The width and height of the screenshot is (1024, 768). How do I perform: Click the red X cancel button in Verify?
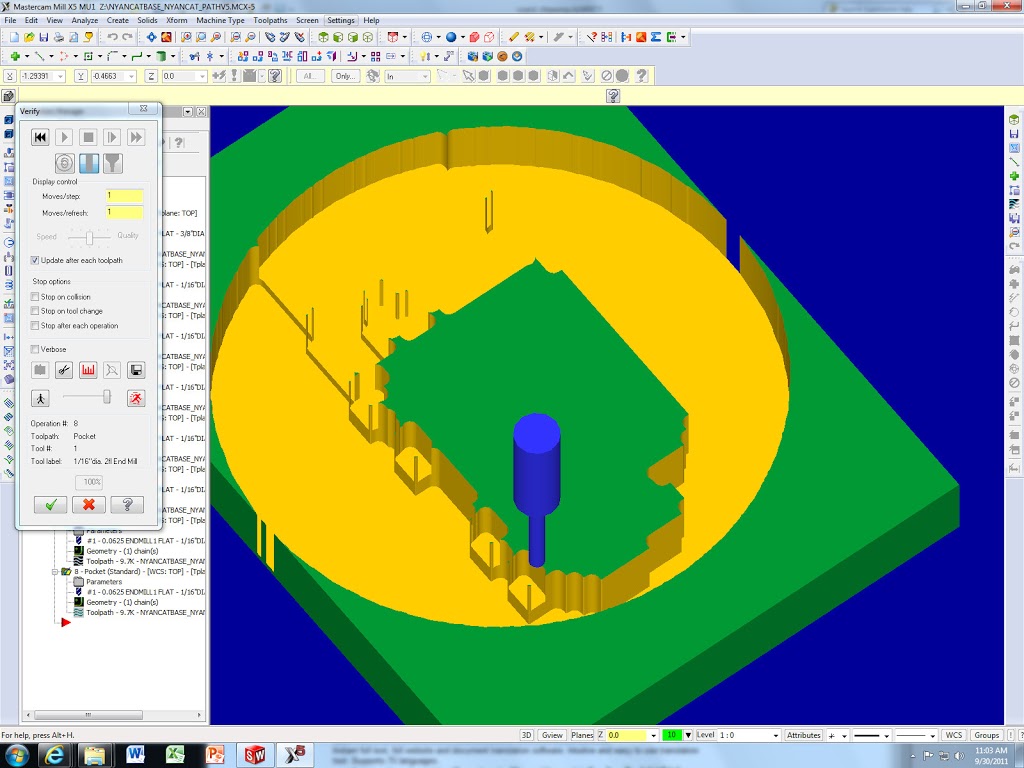(88, 505)
